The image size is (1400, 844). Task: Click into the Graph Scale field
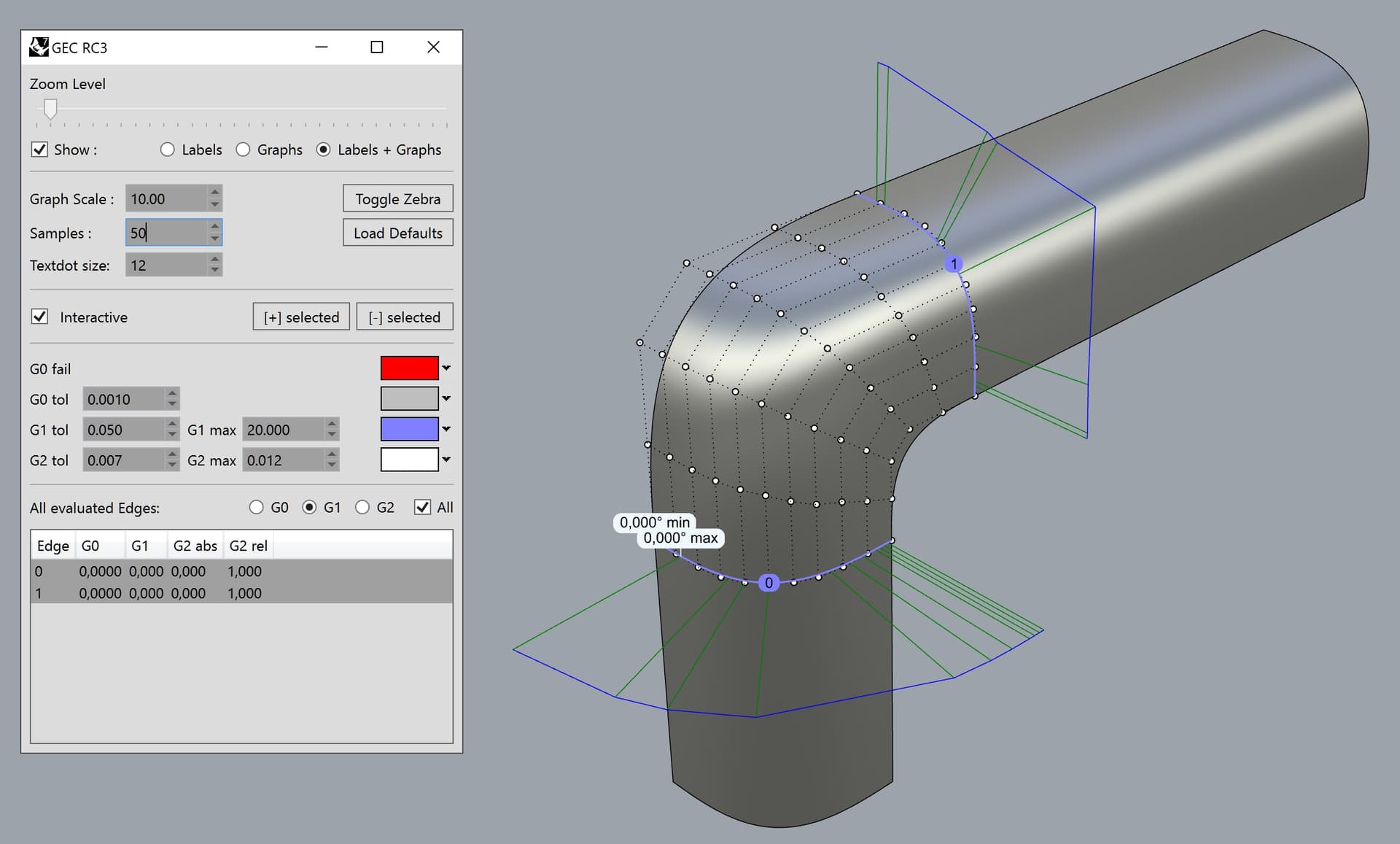pos(166,198)
